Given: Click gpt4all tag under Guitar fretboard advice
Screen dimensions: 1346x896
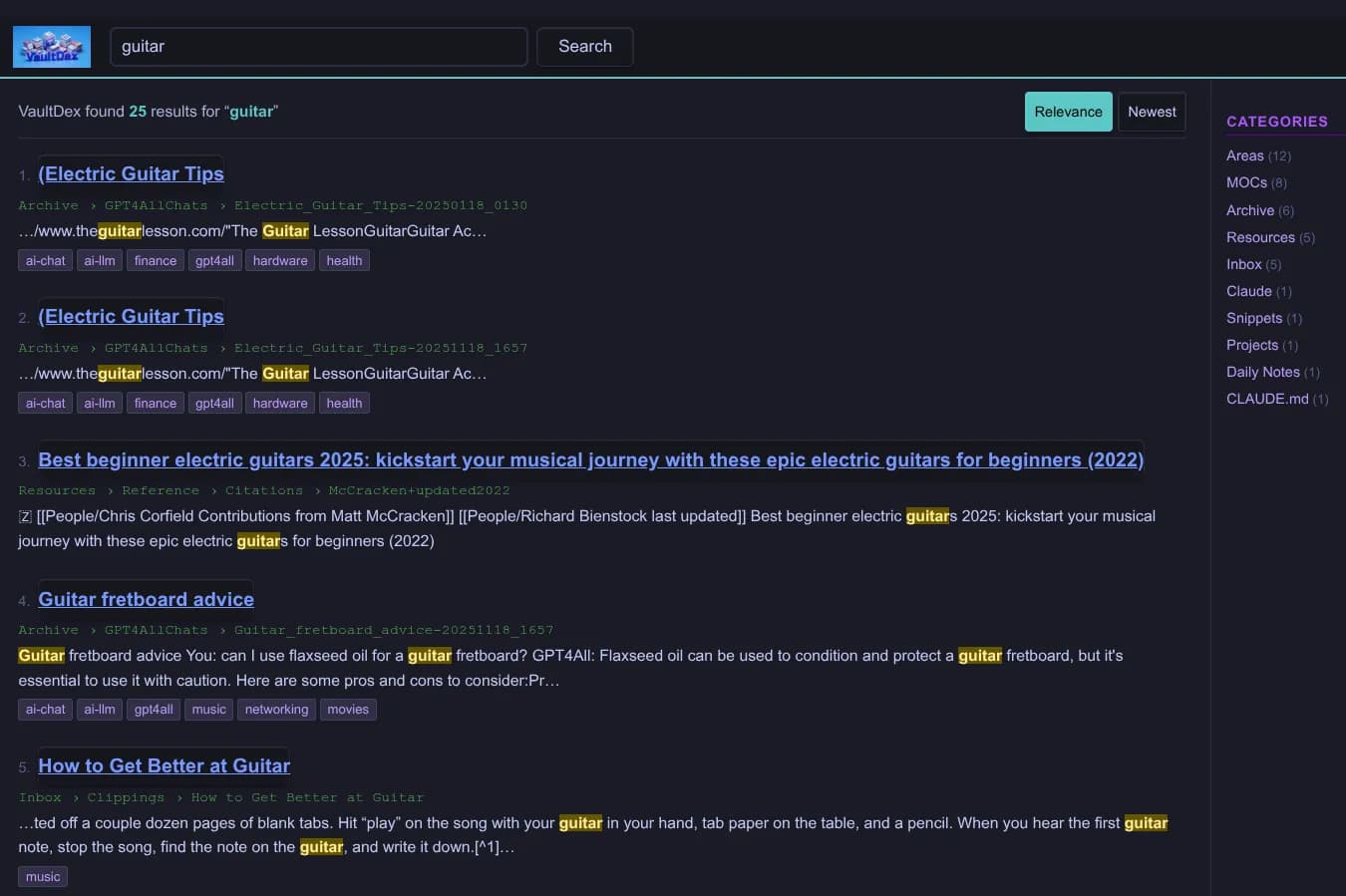Looking at the screenshot, I should point(154,710).
